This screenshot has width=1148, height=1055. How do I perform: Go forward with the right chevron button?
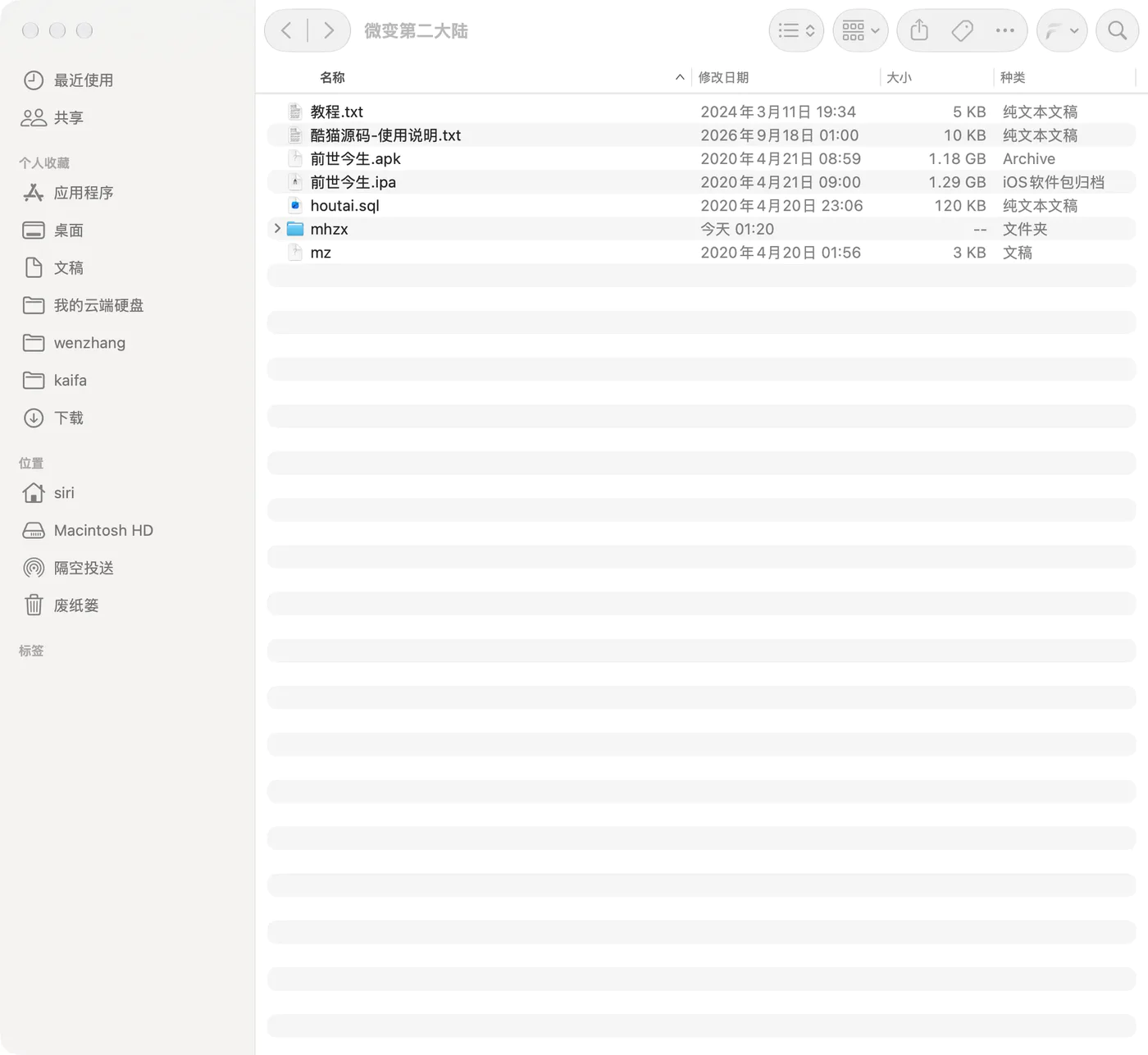(329, 31)
